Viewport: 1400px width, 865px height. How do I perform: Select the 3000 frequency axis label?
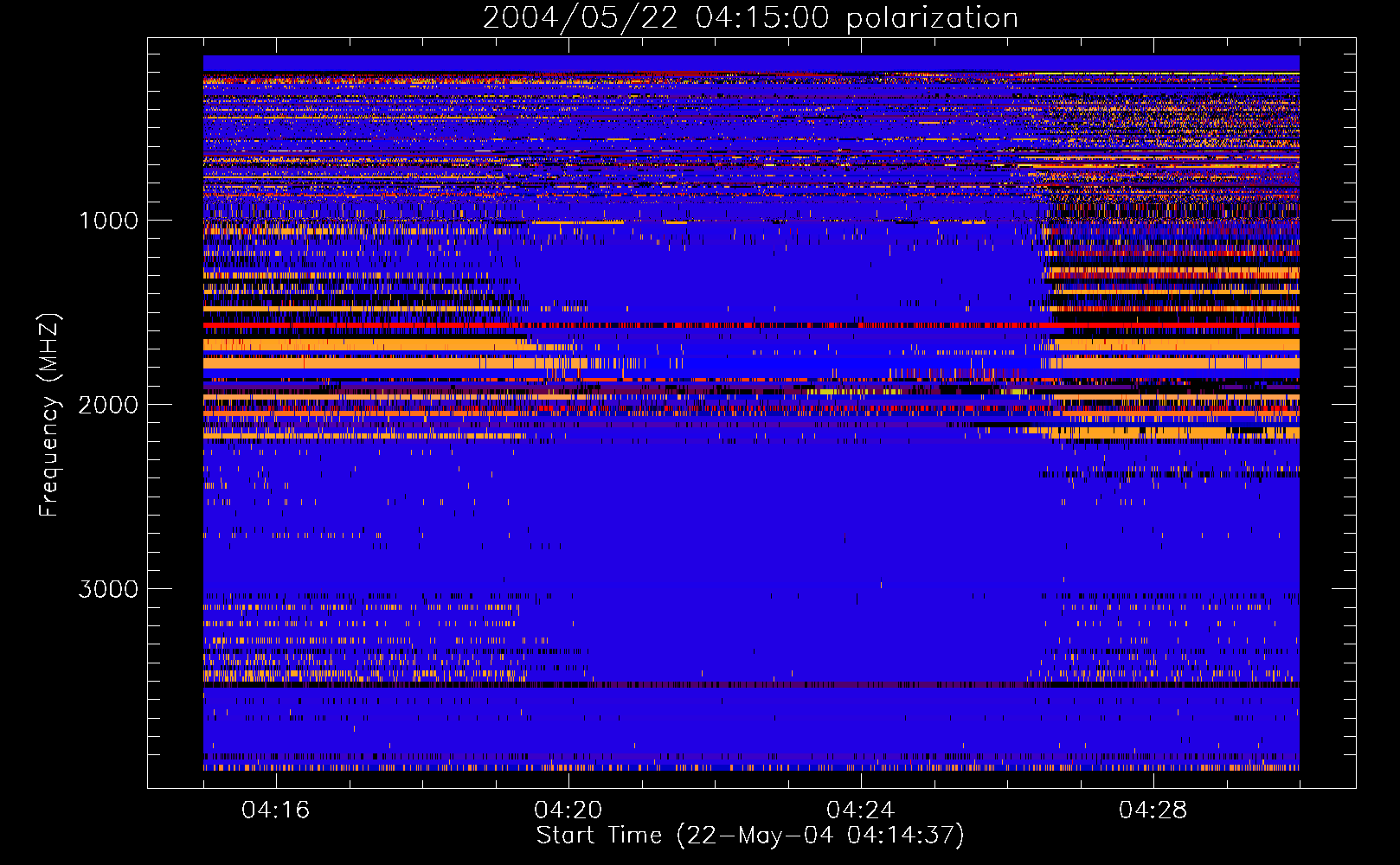point(108,589)
